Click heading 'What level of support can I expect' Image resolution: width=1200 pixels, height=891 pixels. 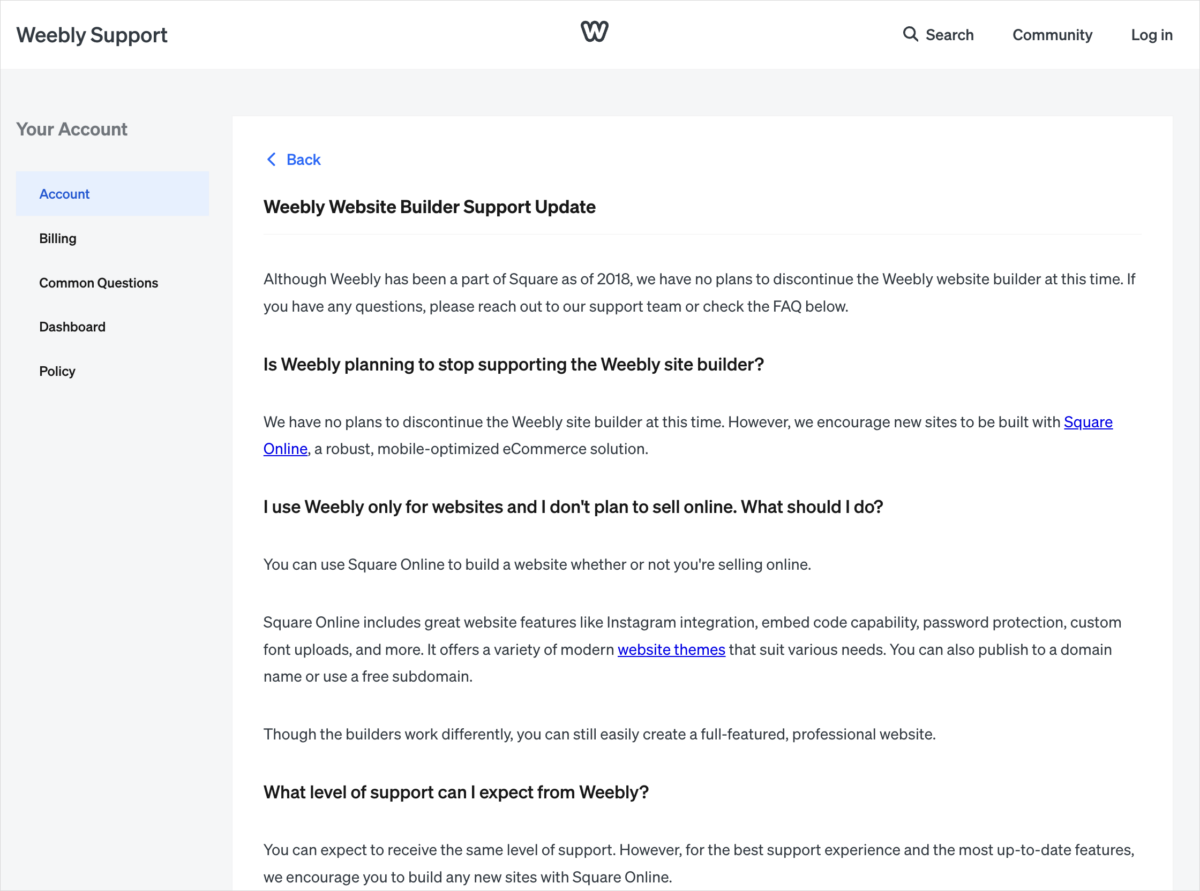(456, 792)
